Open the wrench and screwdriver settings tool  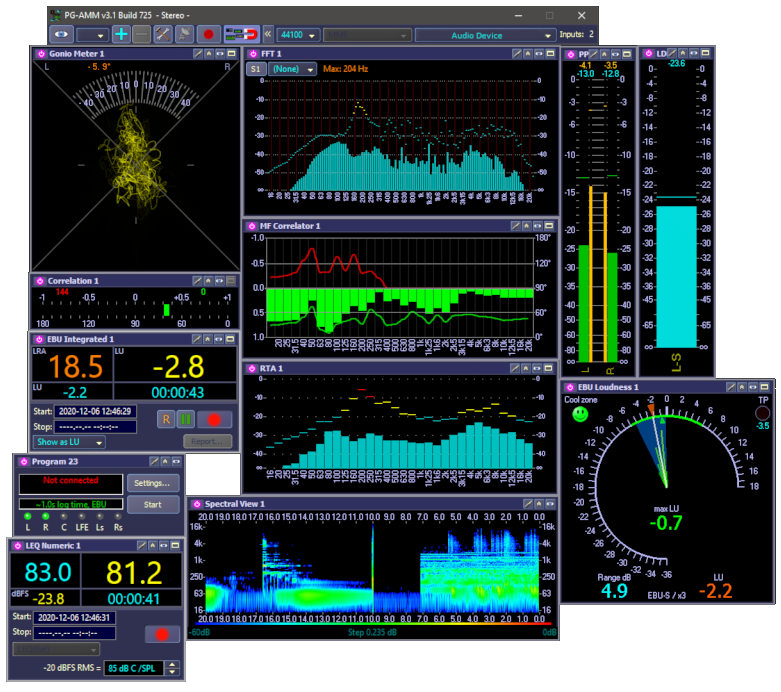[163, 34]
